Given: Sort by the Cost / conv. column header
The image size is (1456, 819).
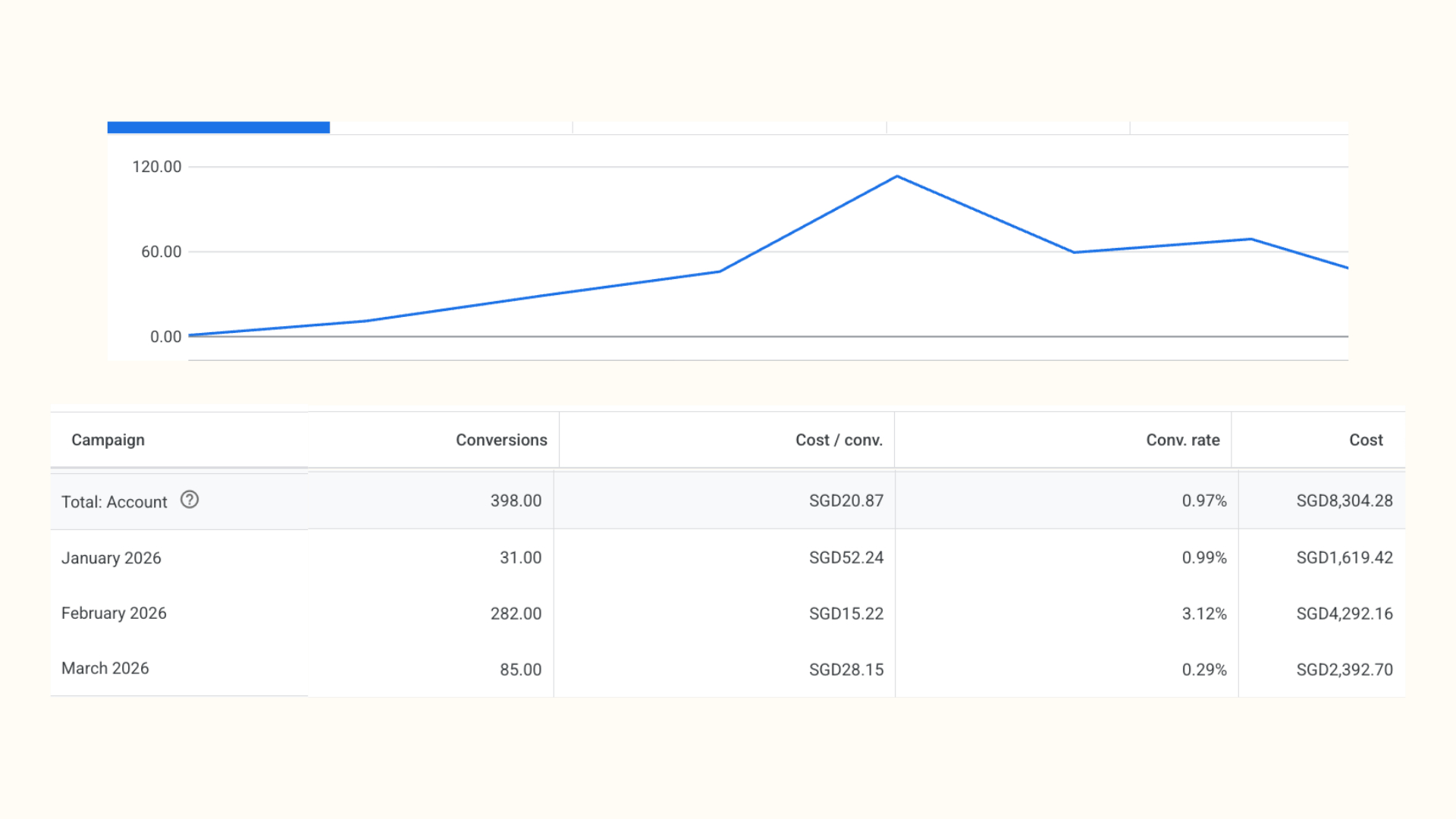Looking at the screenshot, I should click(x=839, y=440).
